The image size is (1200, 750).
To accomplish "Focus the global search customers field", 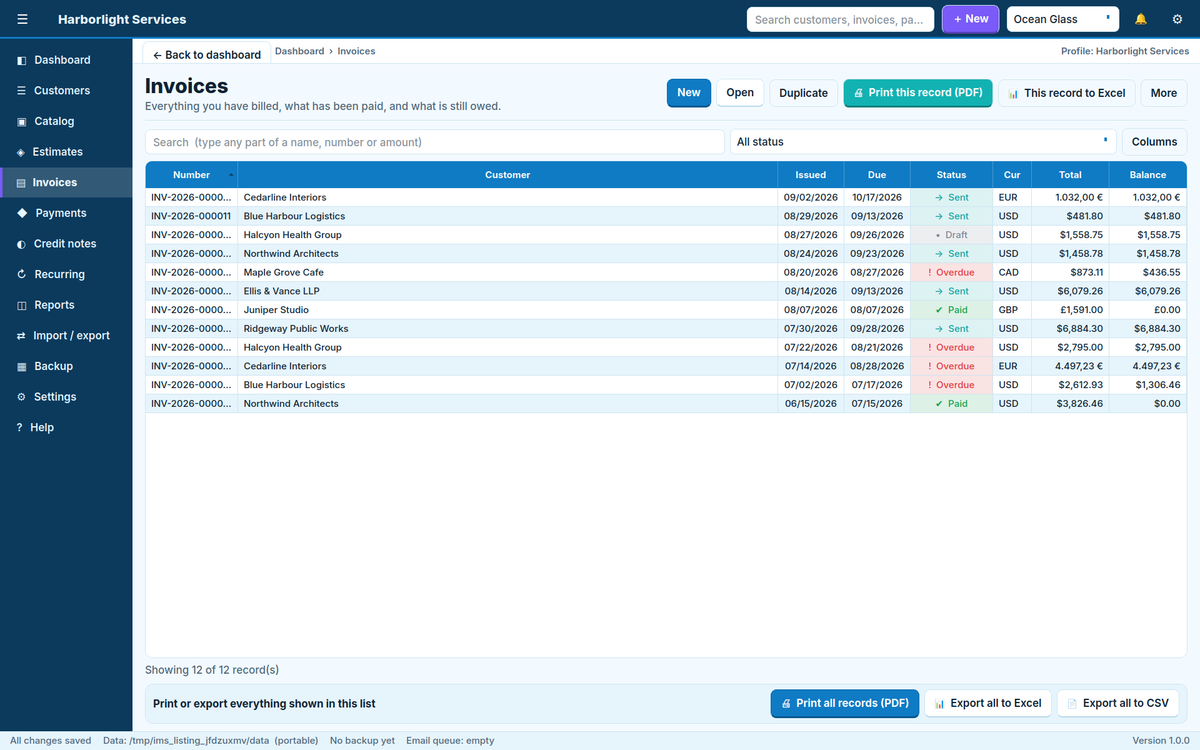I will click(x=840, y=19).
